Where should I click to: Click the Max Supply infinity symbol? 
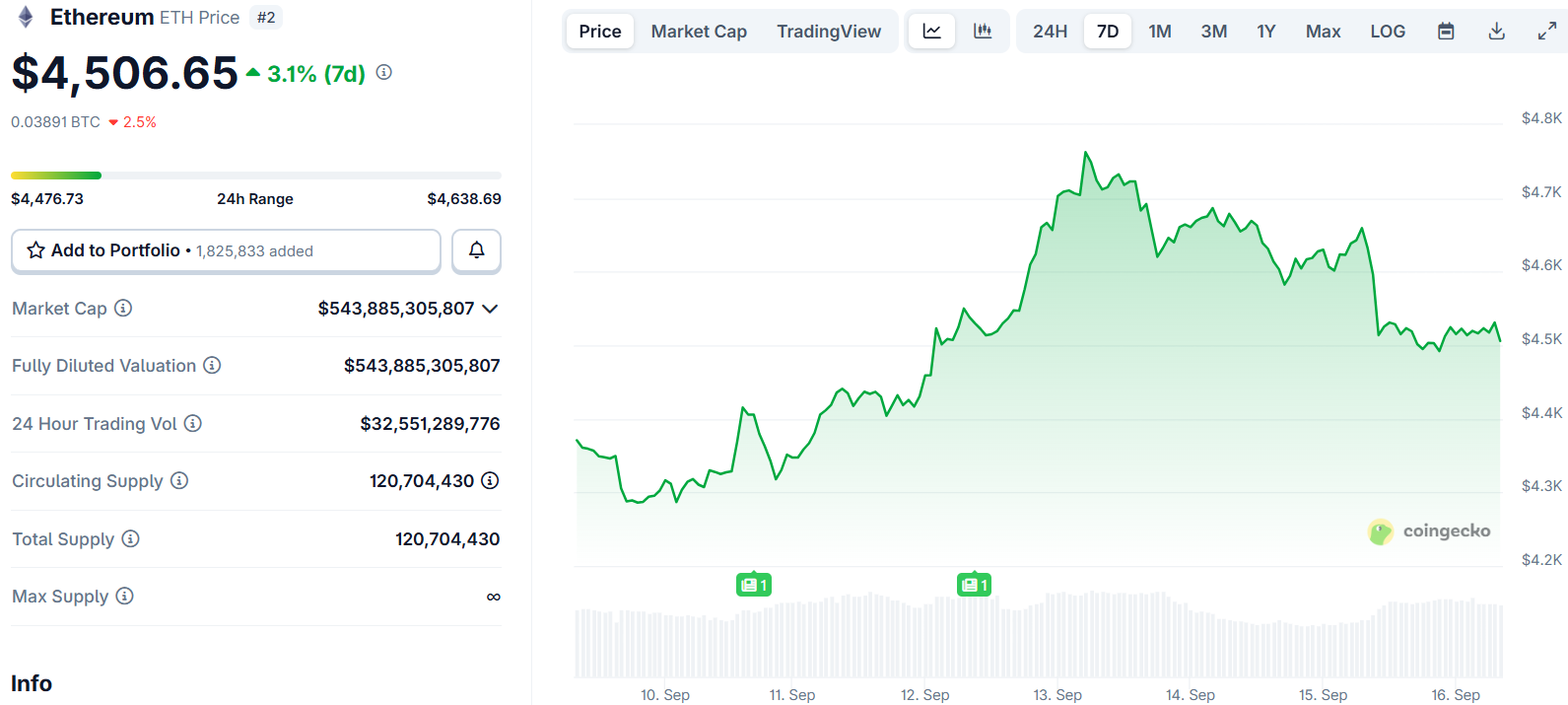click(x=494, y=597)
